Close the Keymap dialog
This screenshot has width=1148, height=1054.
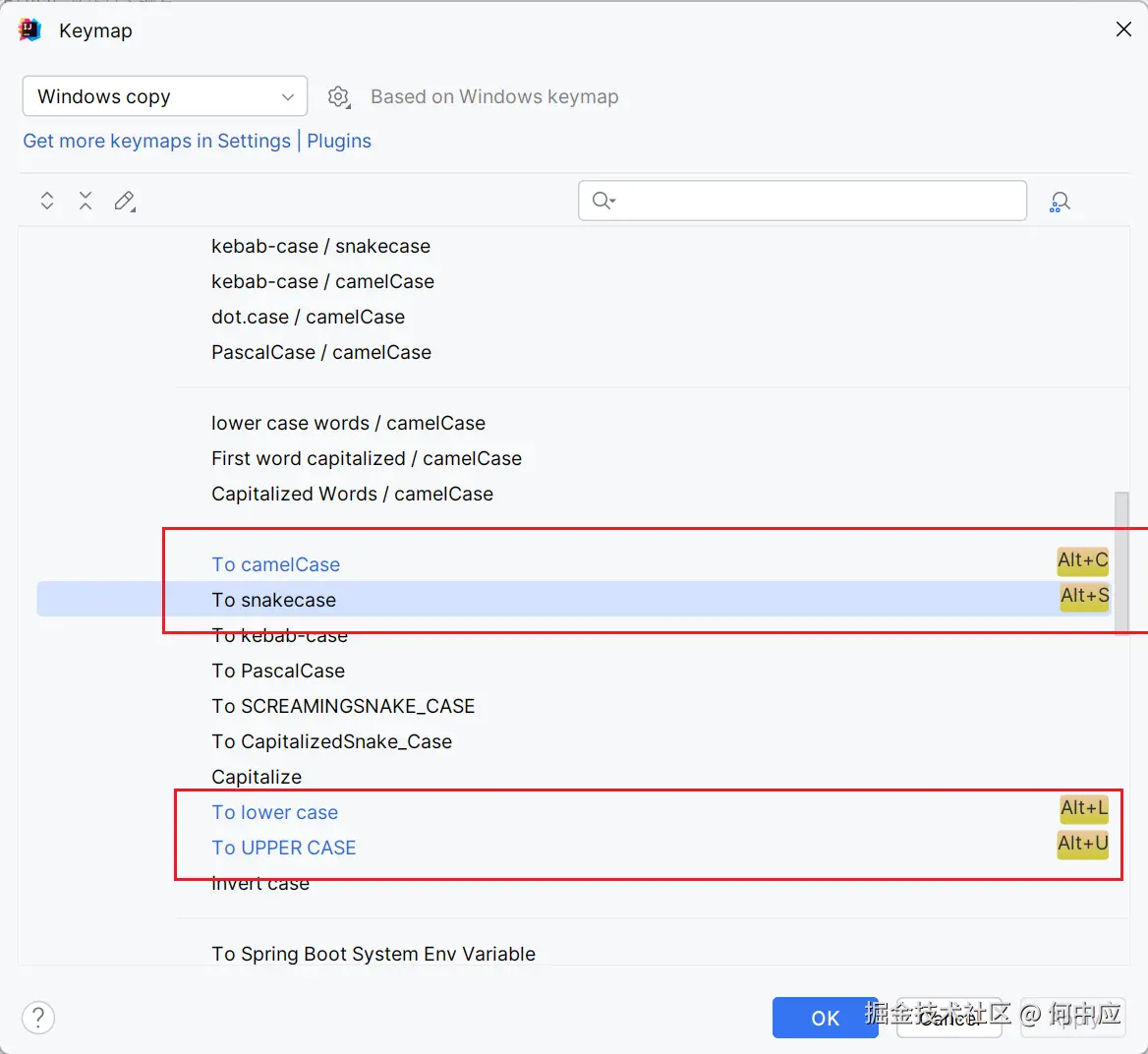click(1123, 29)
